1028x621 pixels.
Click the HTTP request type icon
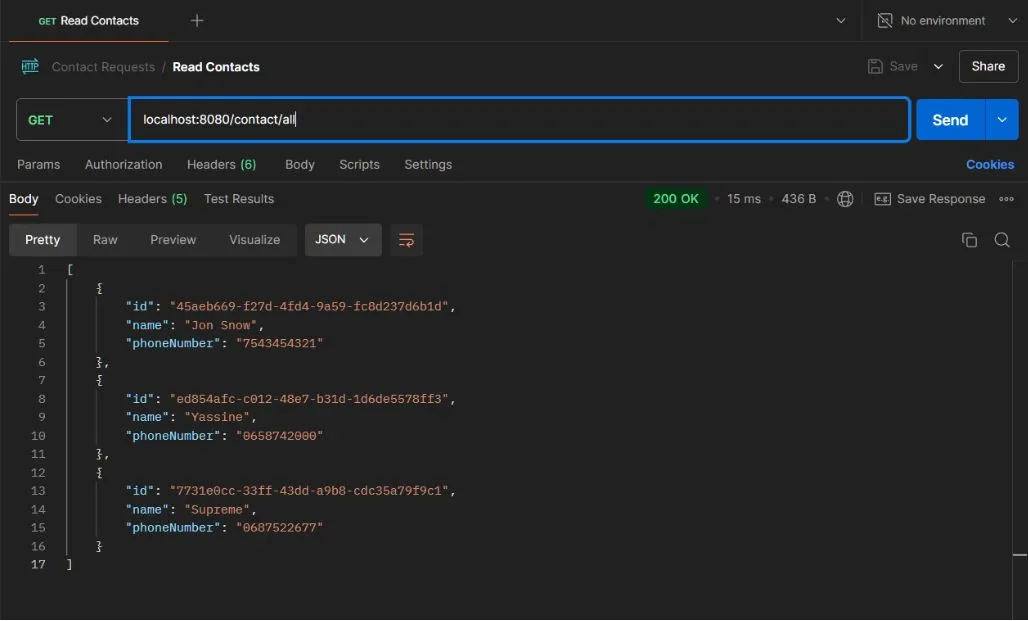point(30,67)
